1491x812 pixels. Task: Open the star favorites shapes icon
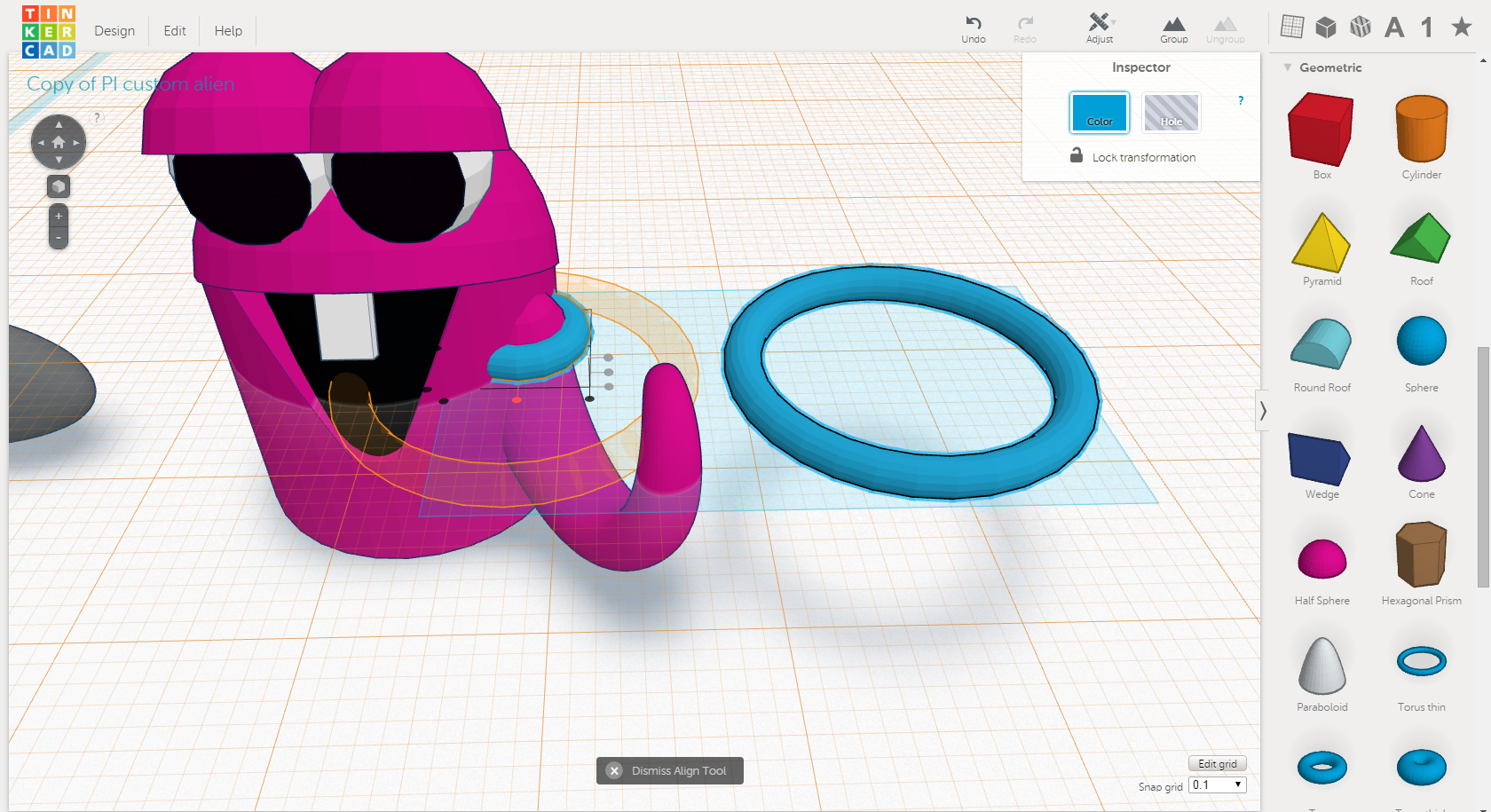[x=1462, y=27]
